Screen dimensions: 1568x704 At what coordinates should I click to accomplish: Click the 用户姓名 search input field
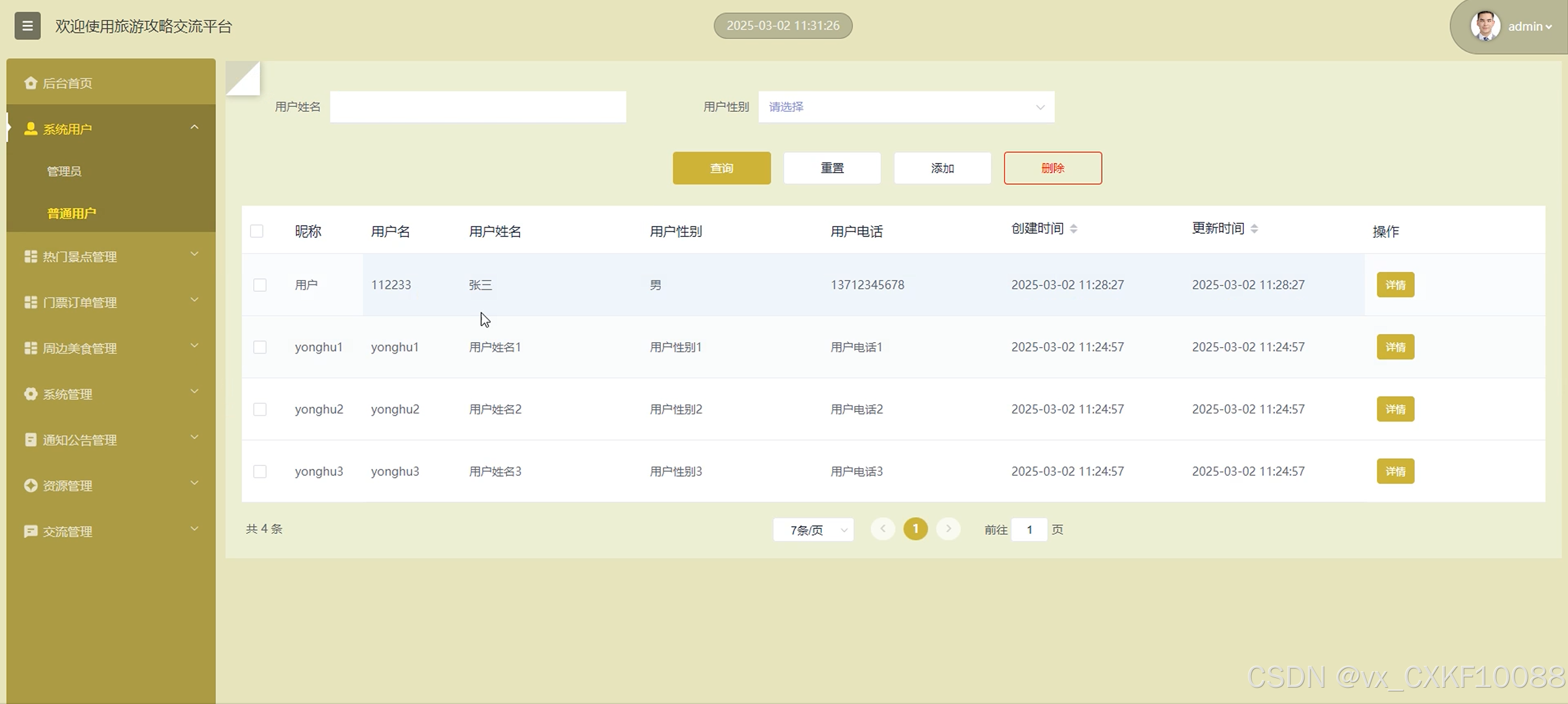(478, 107)
